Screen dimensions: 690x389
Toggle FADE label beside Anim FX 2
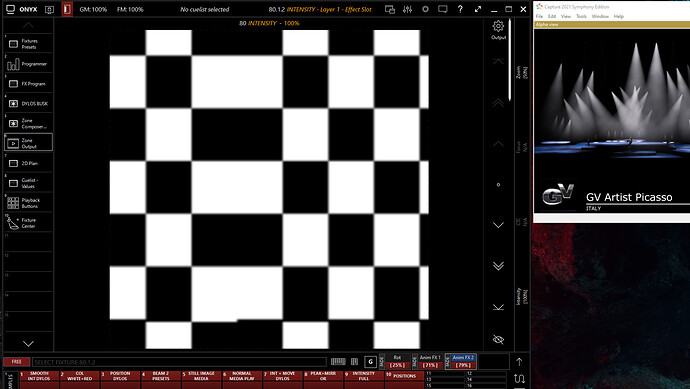point(448,362)
